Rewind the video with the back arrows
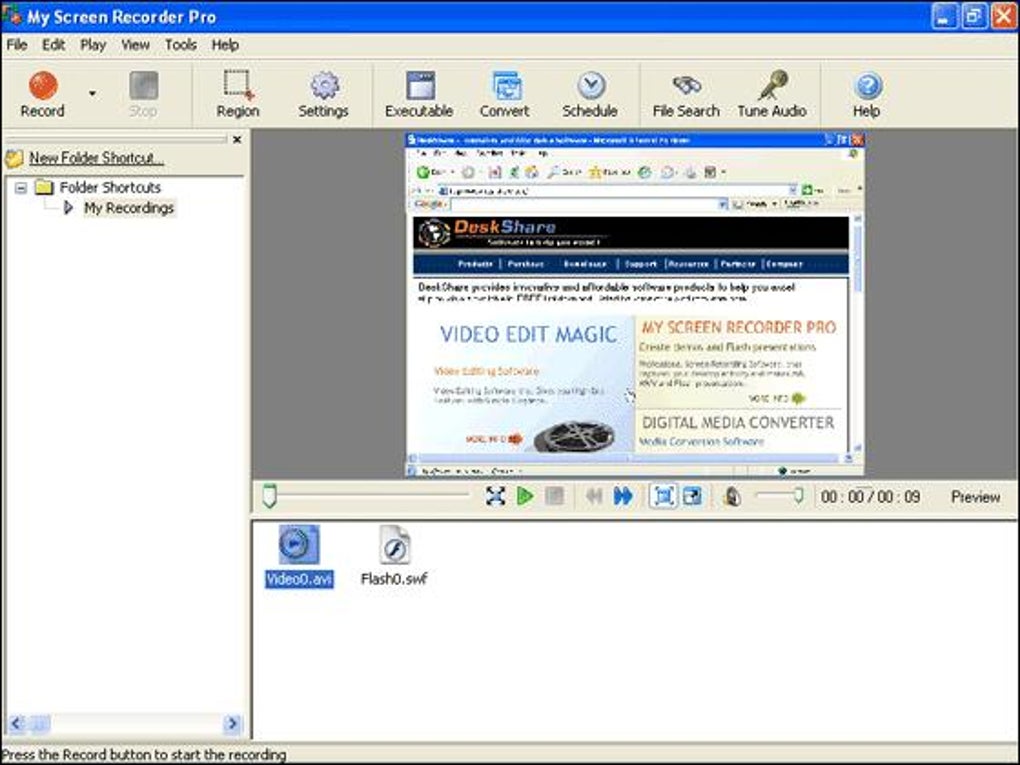The width and height of the screenshot is (1020, 765). coord(593,496)
